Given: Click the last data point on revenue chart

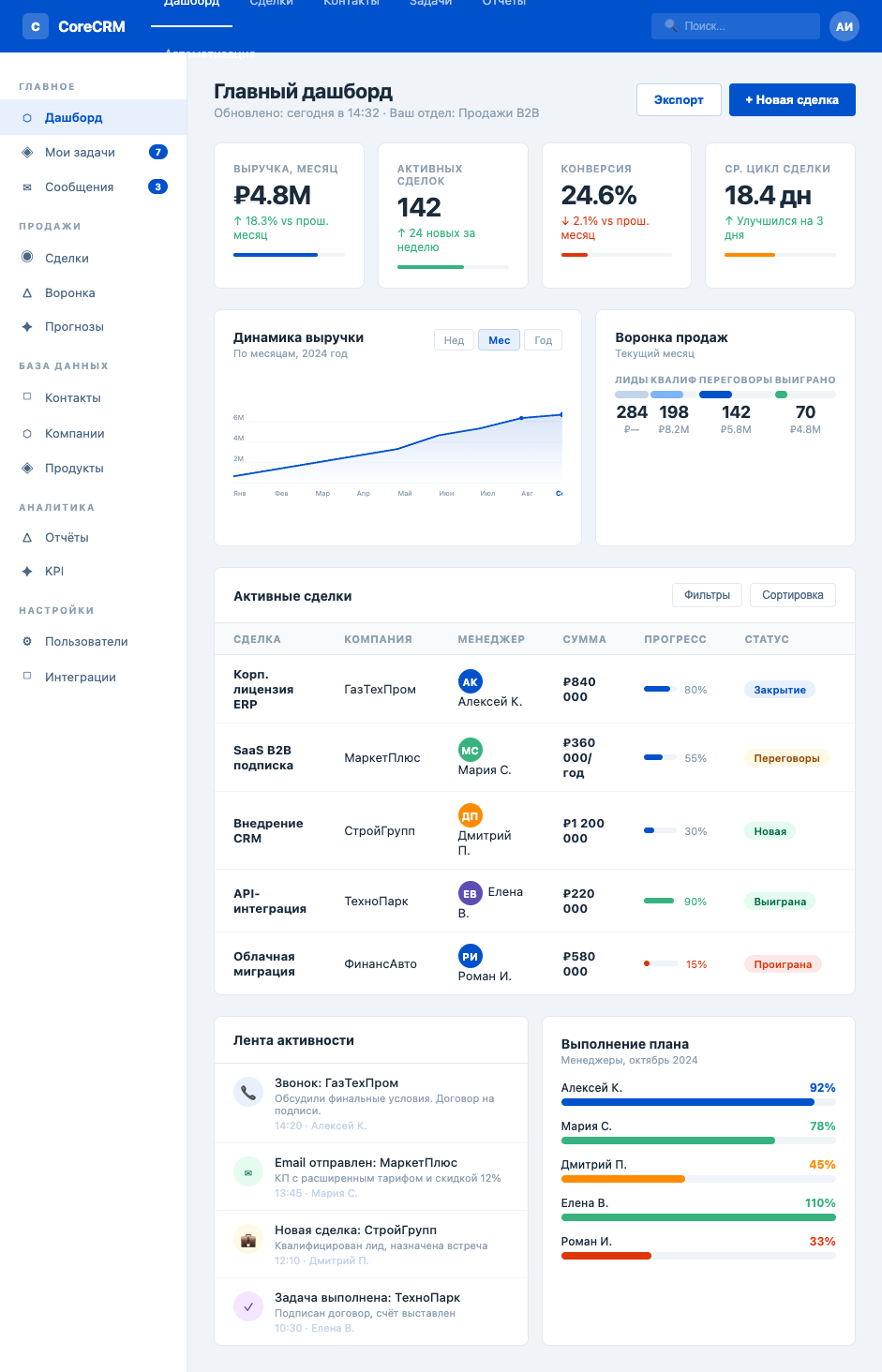Looking at the screenshot, I should tap(561, 414).
